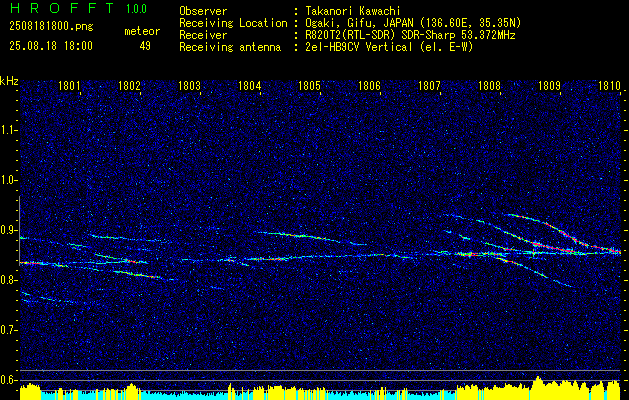Click the 1805 time axis marker
629x400 pixels.
tap(309, 85)
